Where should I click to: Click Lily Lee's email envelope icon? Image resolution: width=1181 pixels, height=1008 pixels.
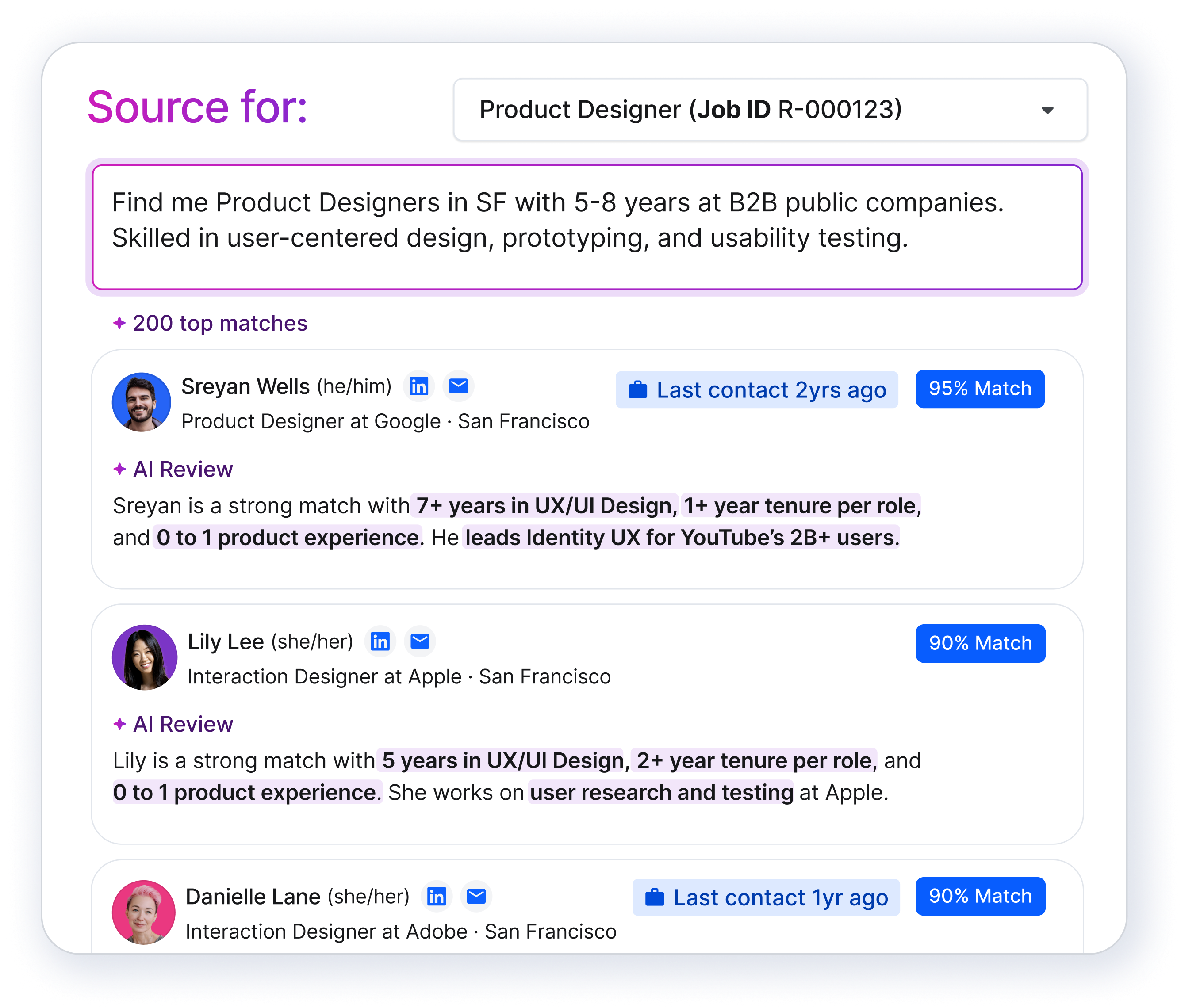(420, 641)
